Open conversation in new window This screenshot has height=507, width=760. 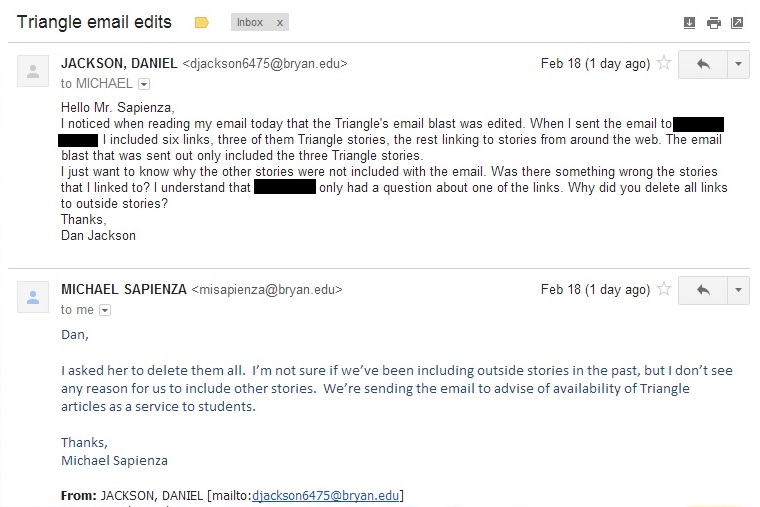point(737,22)
